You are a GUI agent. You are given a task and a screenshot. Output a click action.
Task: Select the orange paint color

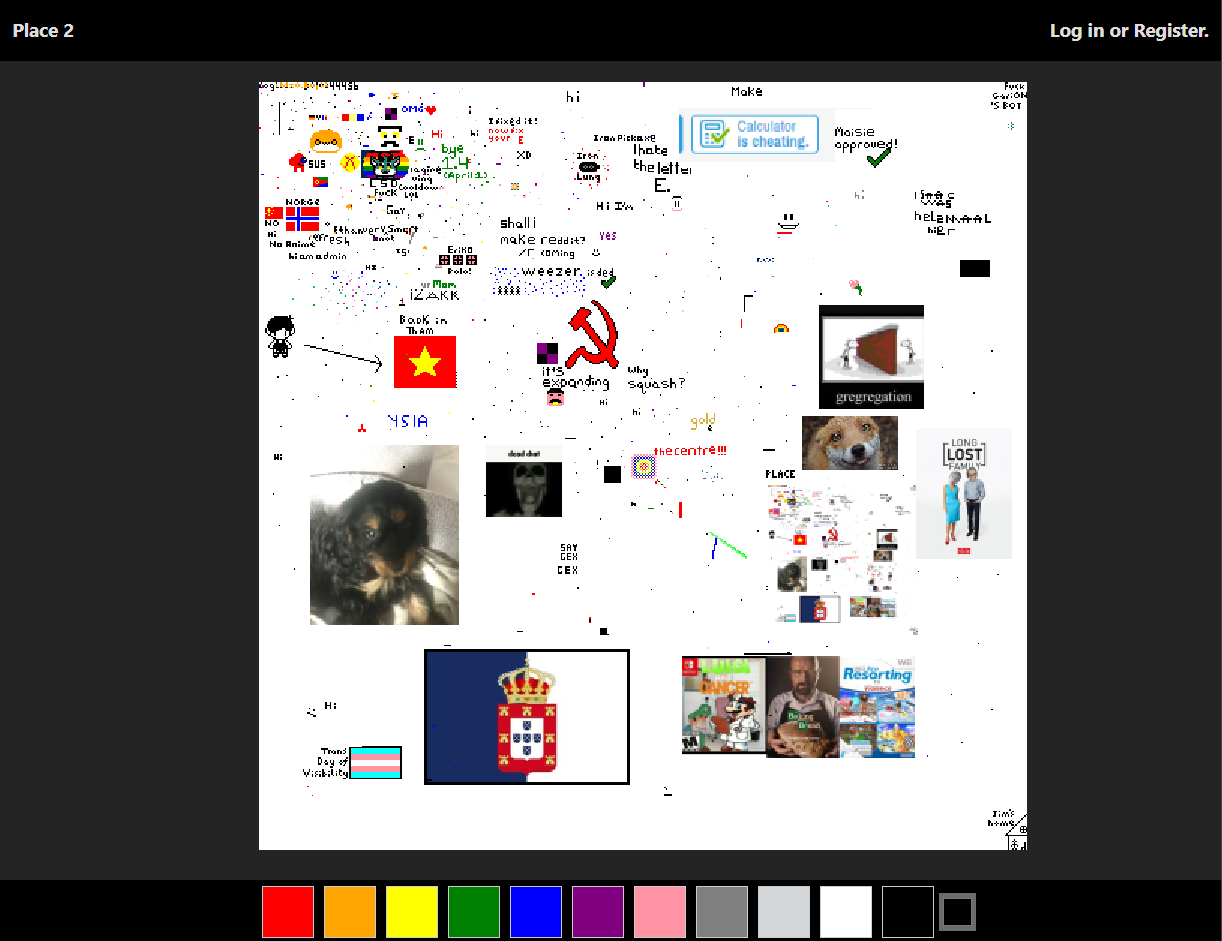click(350, 911)
